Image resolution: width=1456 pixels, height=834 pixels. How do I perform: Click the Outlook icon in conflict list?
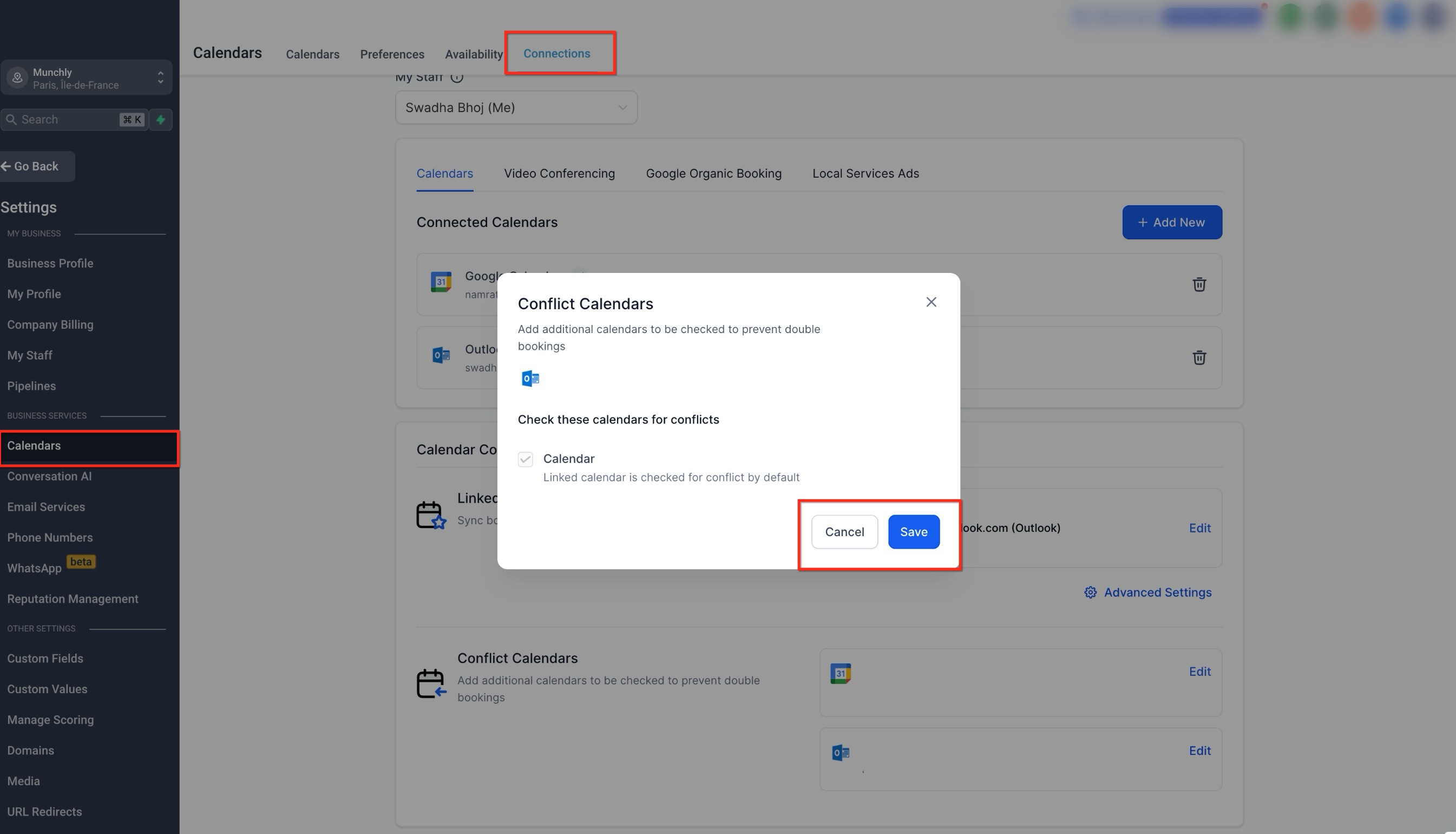[840, 753]
